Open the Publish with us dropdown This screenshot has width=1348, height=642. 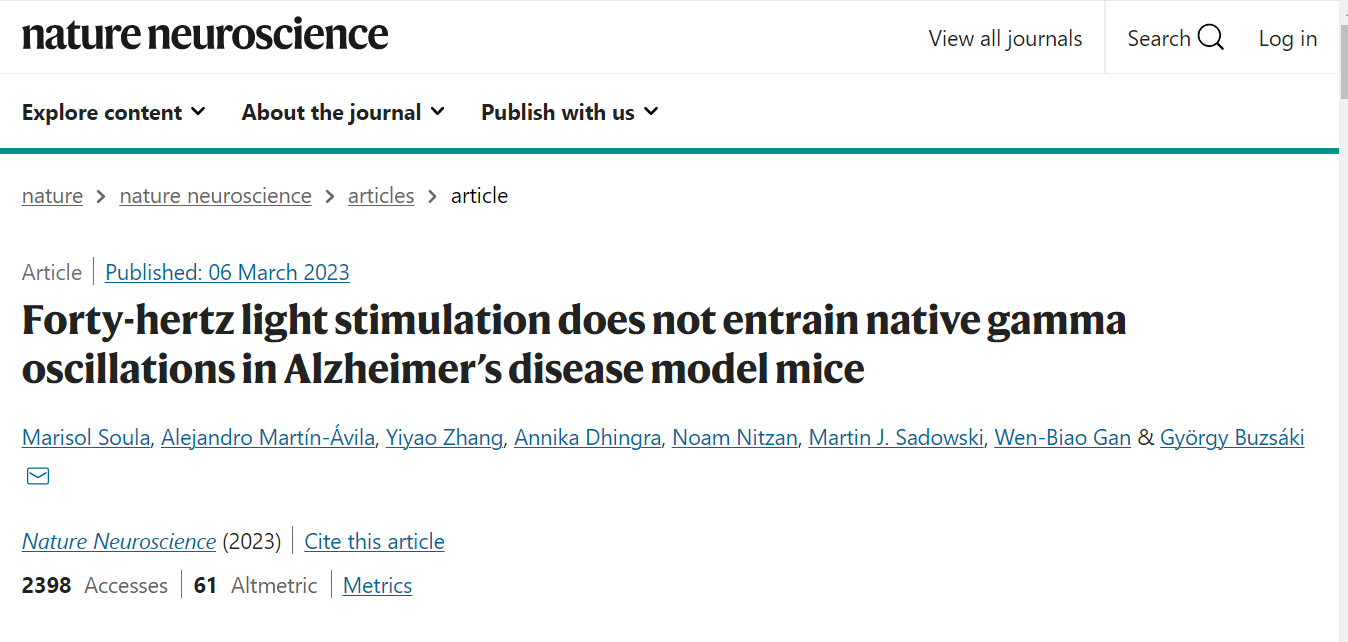pos(570,112)
